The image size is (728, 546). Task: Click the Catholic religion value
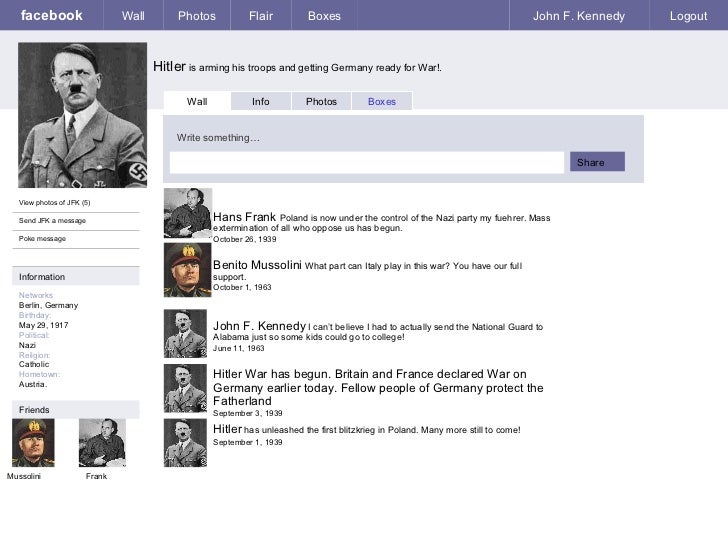[34, 364]
